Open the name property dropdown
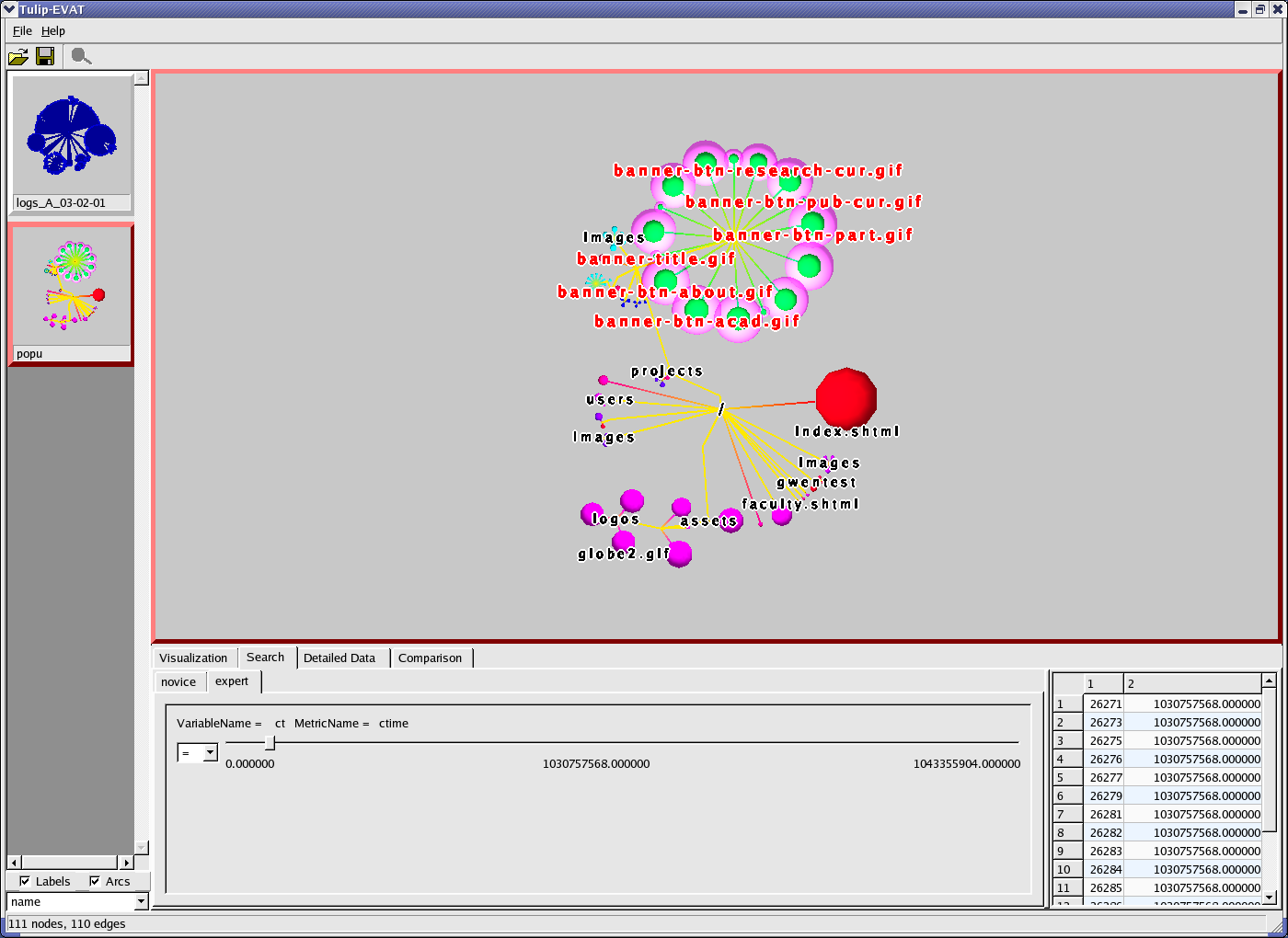Screen dimensions: 1288x938 (x=141, y=902)
